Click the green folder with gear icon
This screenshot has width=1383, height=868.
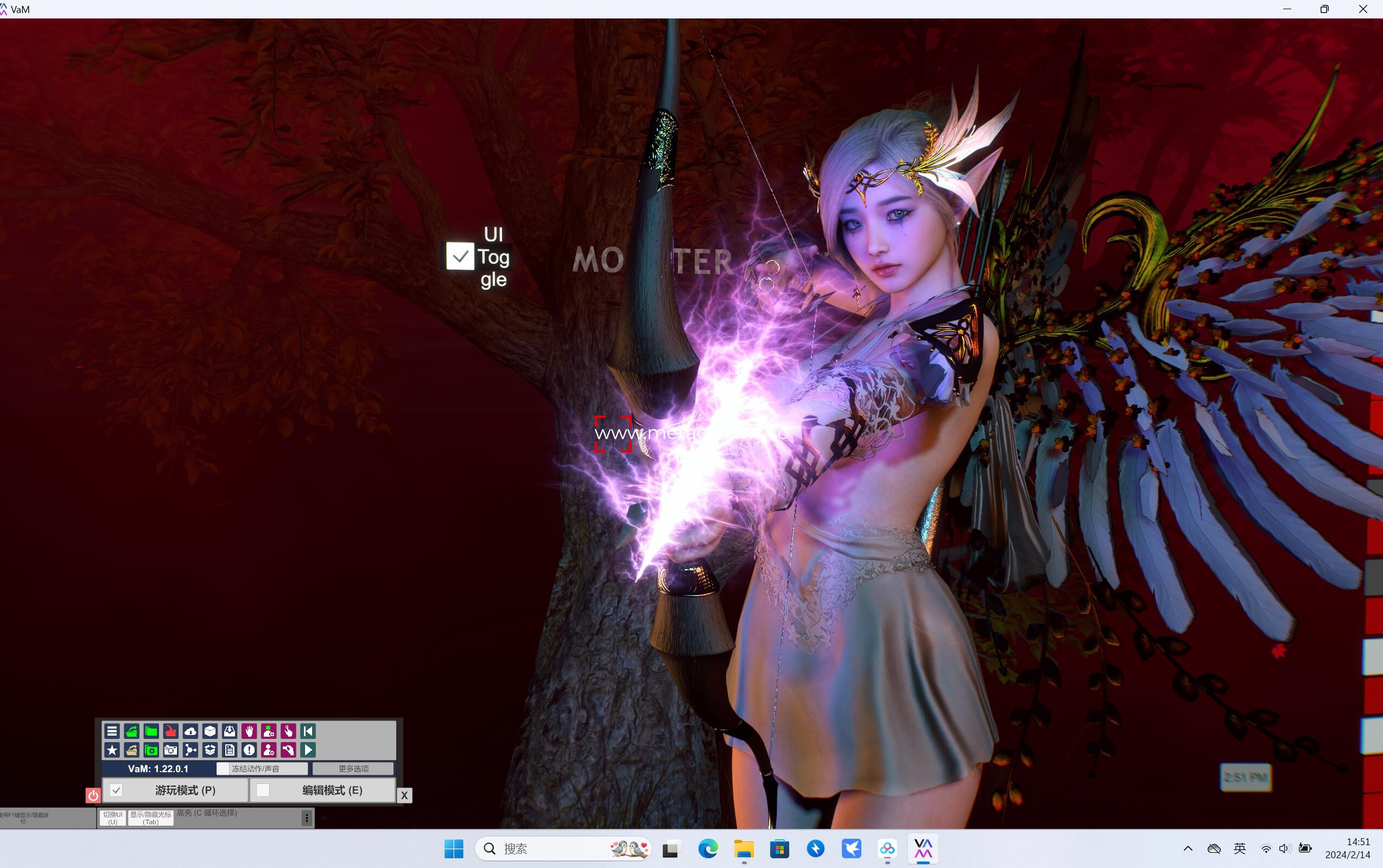[x=151, y=750]
